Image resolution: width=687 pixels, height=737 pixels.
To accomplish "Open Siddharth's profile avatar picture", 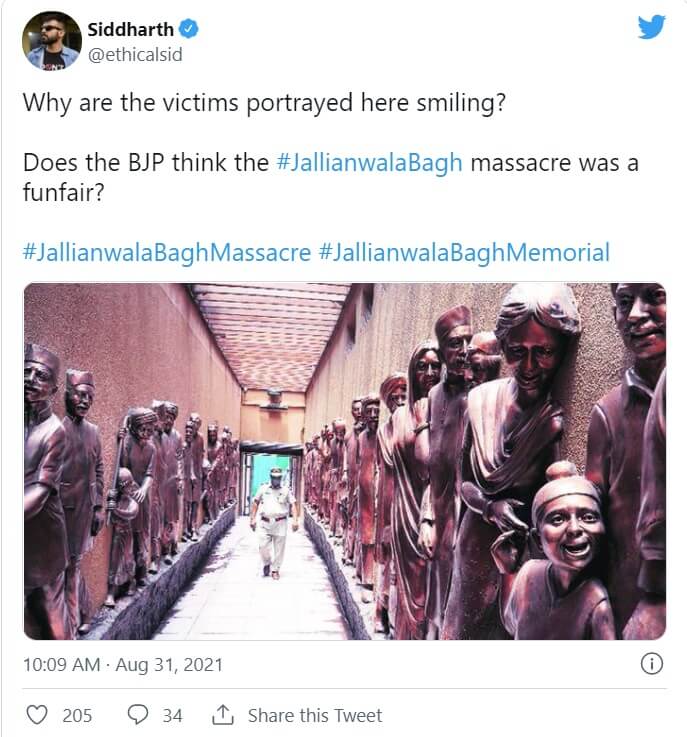I will (x=51, y=40).
